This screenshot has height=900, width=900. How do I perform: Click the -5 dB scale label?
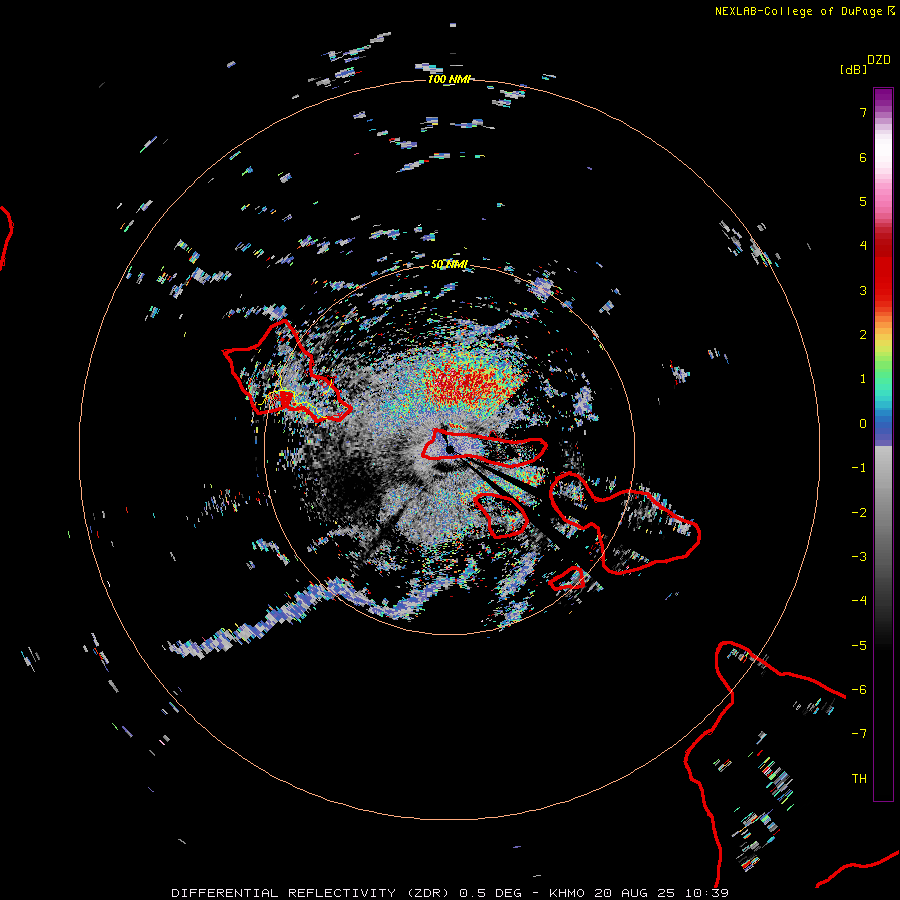pos(859,646)
